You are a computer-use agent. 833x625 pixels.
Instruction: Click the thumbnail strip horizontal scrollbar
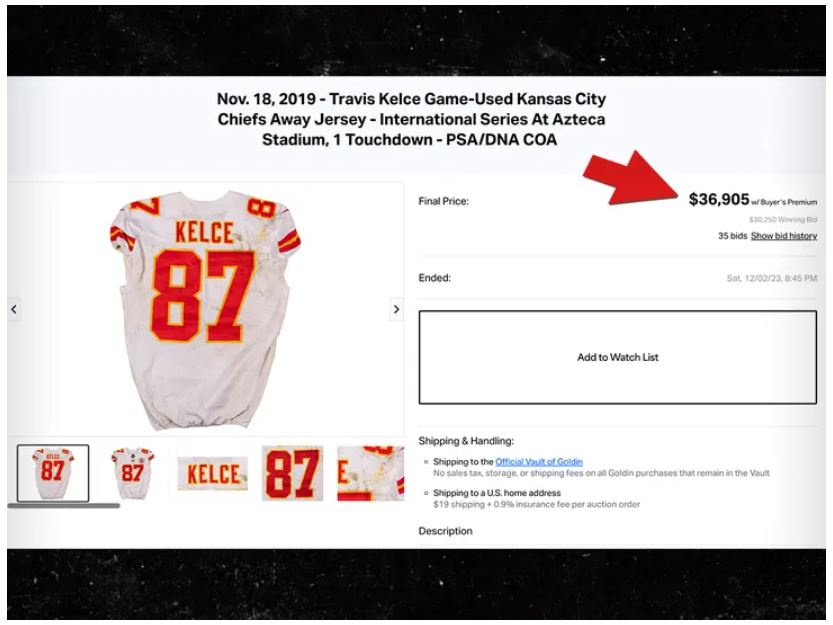click(64, 506)
